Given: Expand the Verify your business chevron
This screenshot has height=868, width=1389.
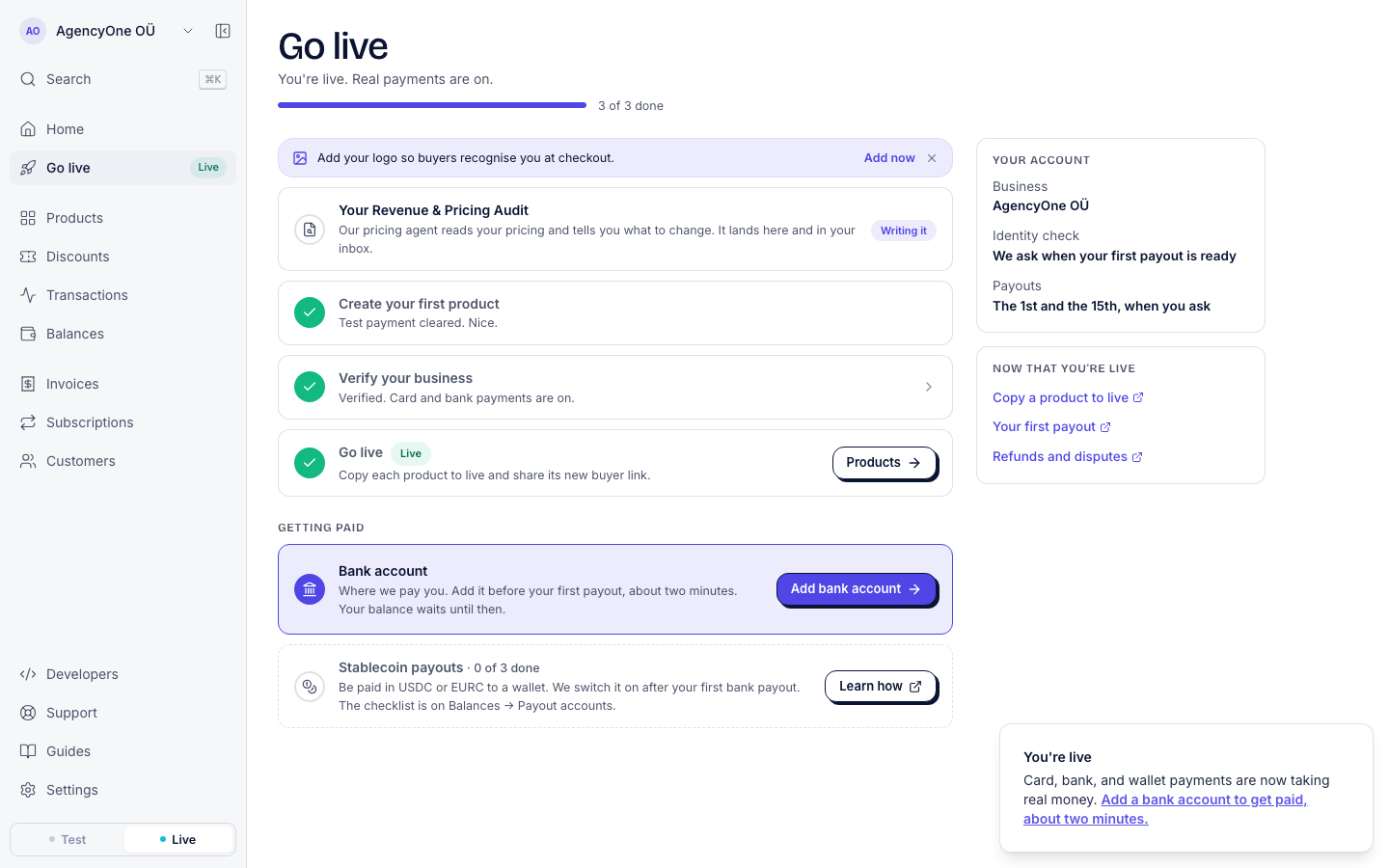Looking at the screenshot, I should click(929, 387).
